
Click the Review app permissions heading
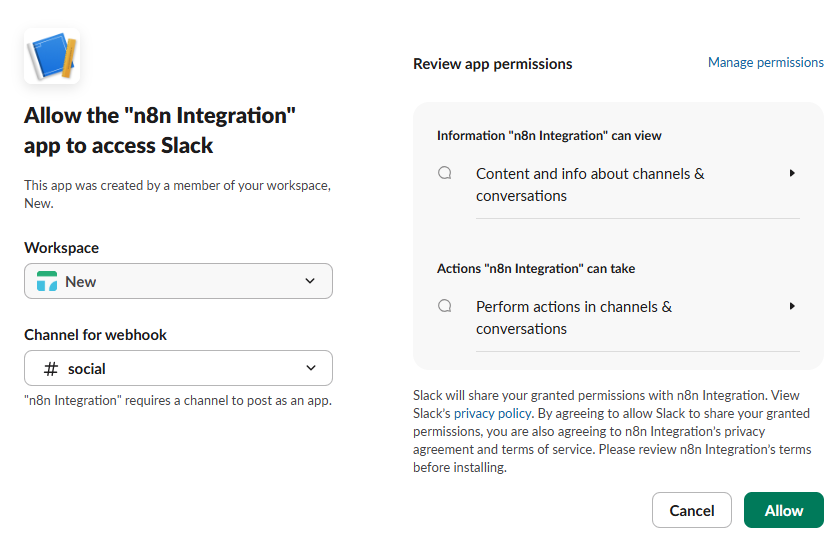pyautogui.click(x=492, y=64)
